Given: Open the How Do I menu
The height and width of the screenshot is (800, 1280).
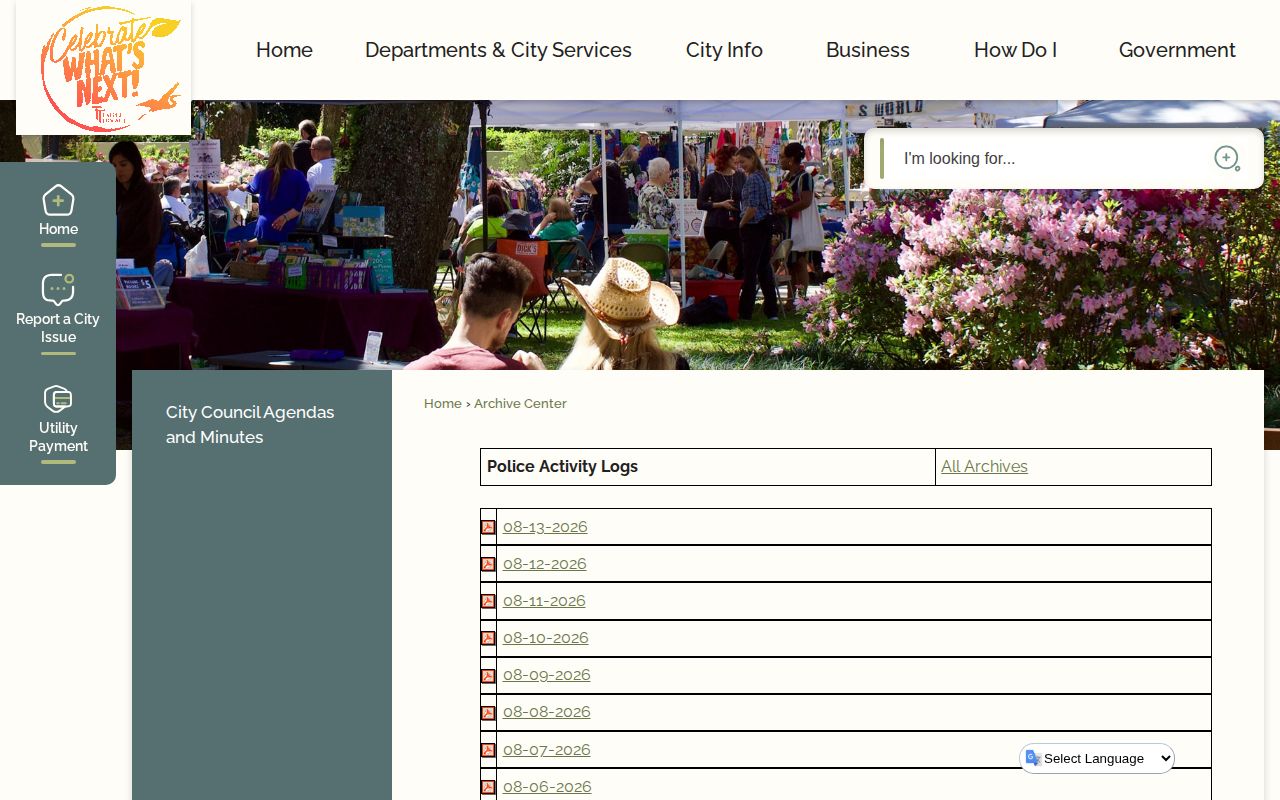Looking at the screenshot, I should 1015,50.
